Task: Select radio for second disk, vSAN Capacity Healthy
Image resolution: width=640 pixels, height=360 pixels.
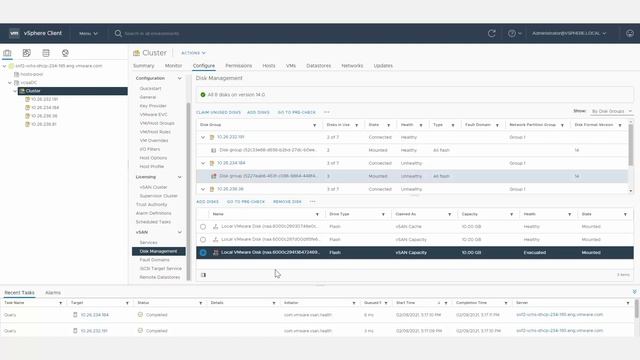Action: click(203, 240)
